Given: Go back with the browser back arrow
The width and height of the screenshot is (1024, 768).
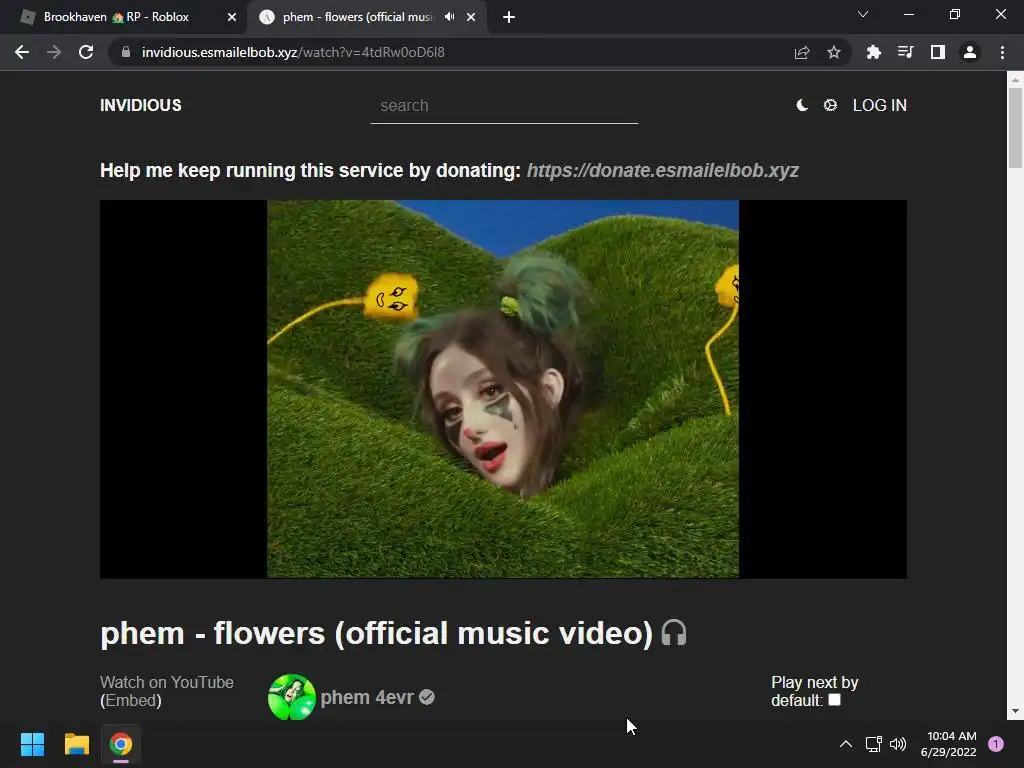Looking at the screenshot, I should click(22, 52).
